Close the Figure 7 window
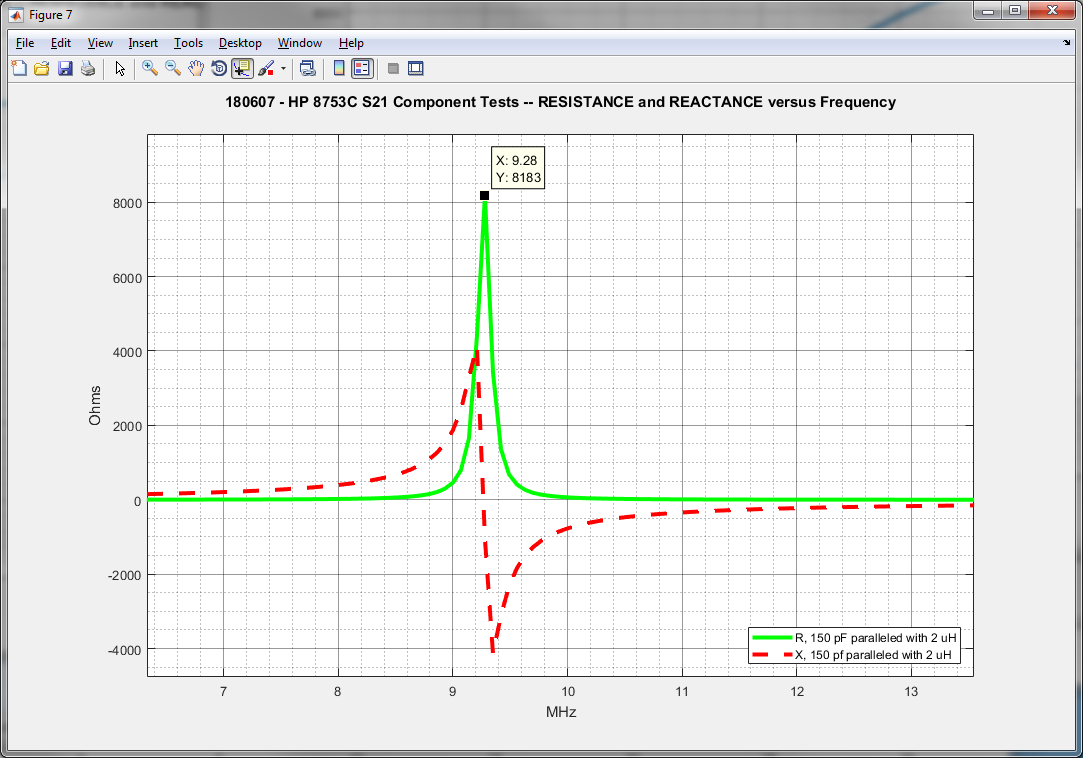The width and height of the screenshot is (1083, 758). coord(1052,11)
